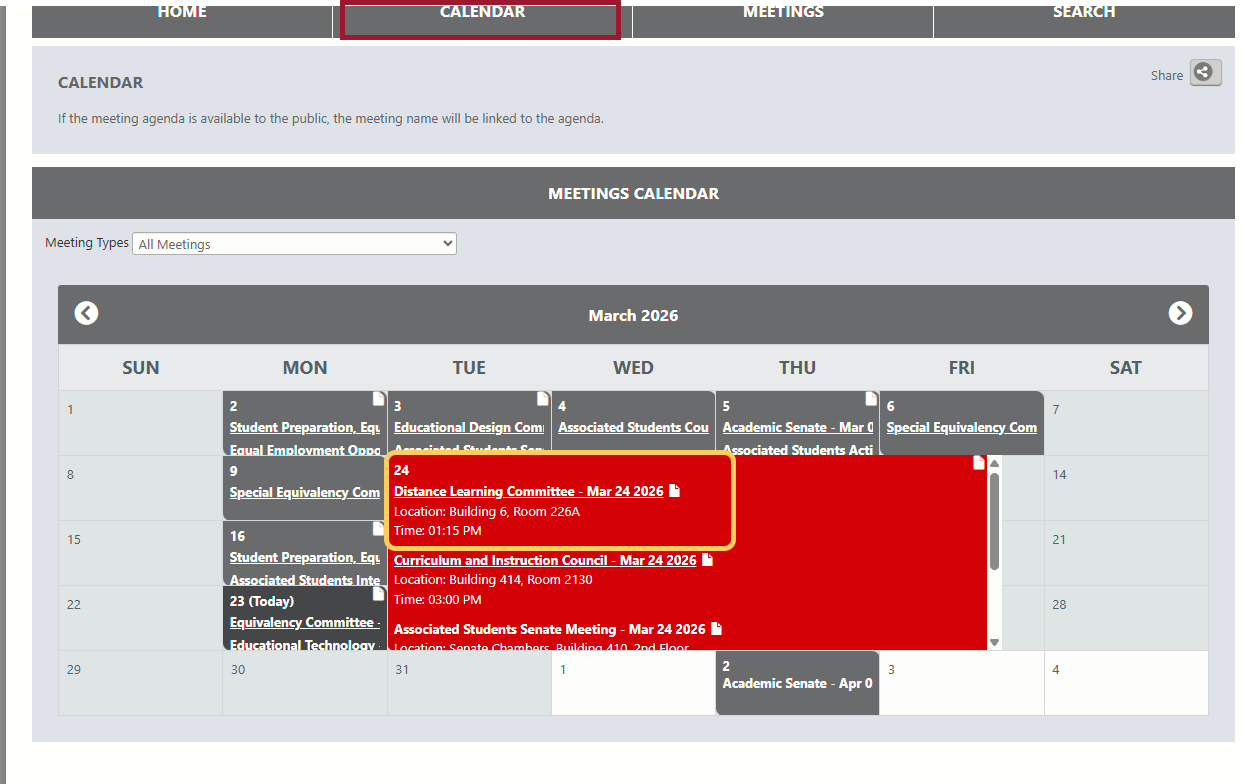The height and width of the screenshot is (784, 1242).
Task: Click the document icon beside Curriculum and Instruction Council
Action: pos(709,560)
